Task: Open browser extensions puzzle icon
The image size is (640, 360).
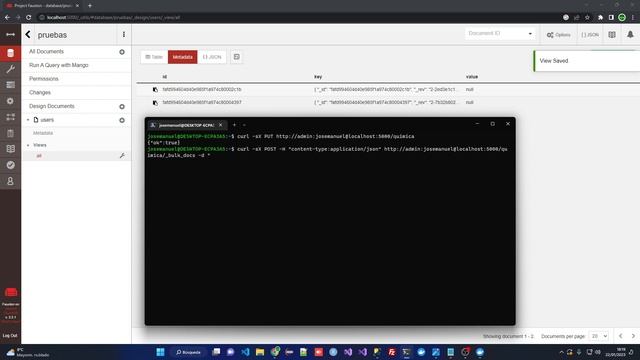Action: pyautogui.click(x=600, y=18)
